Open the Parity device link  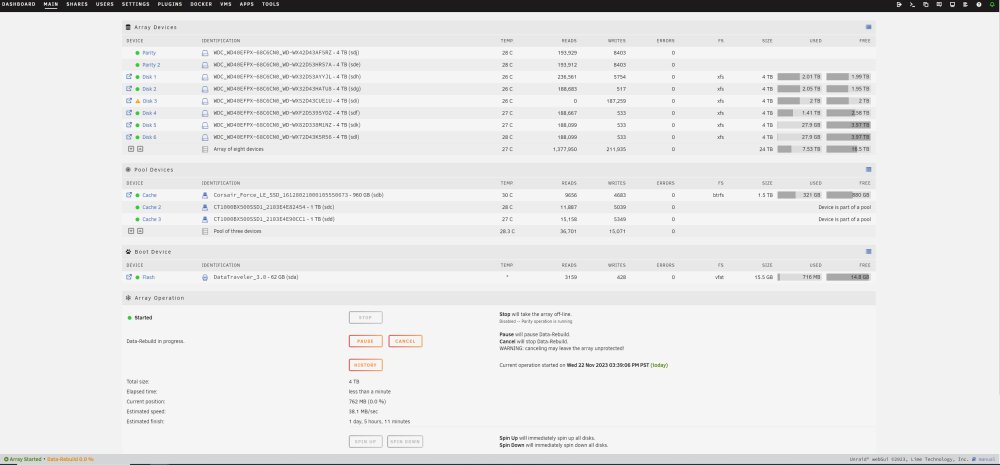coord(149,53)
